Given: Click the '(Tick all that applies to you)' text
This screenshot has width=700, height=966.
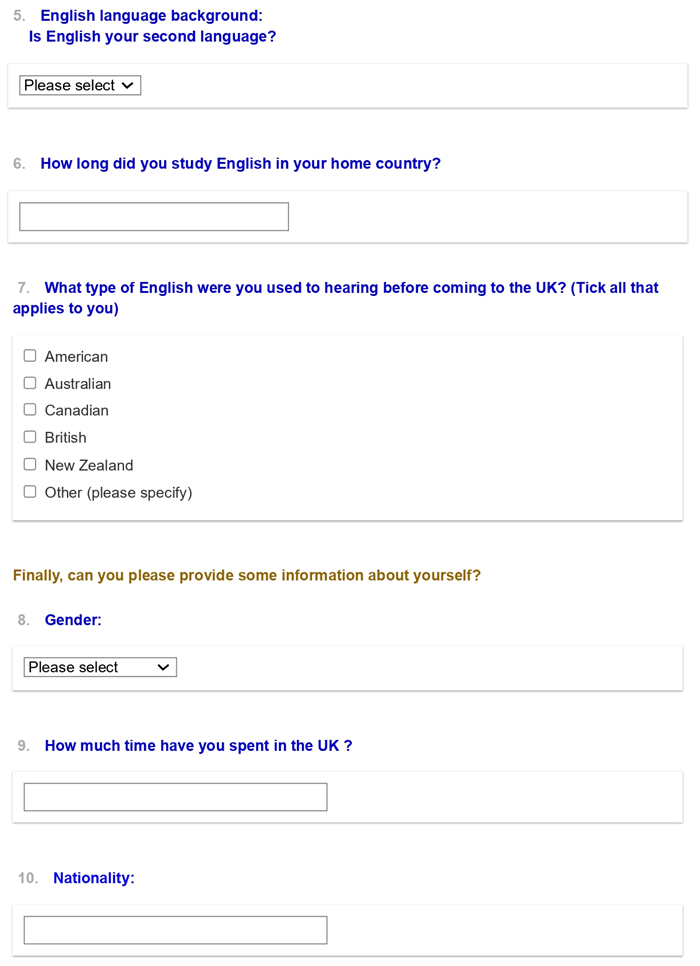Looking at the screenshot, I should tap(66, 309).
